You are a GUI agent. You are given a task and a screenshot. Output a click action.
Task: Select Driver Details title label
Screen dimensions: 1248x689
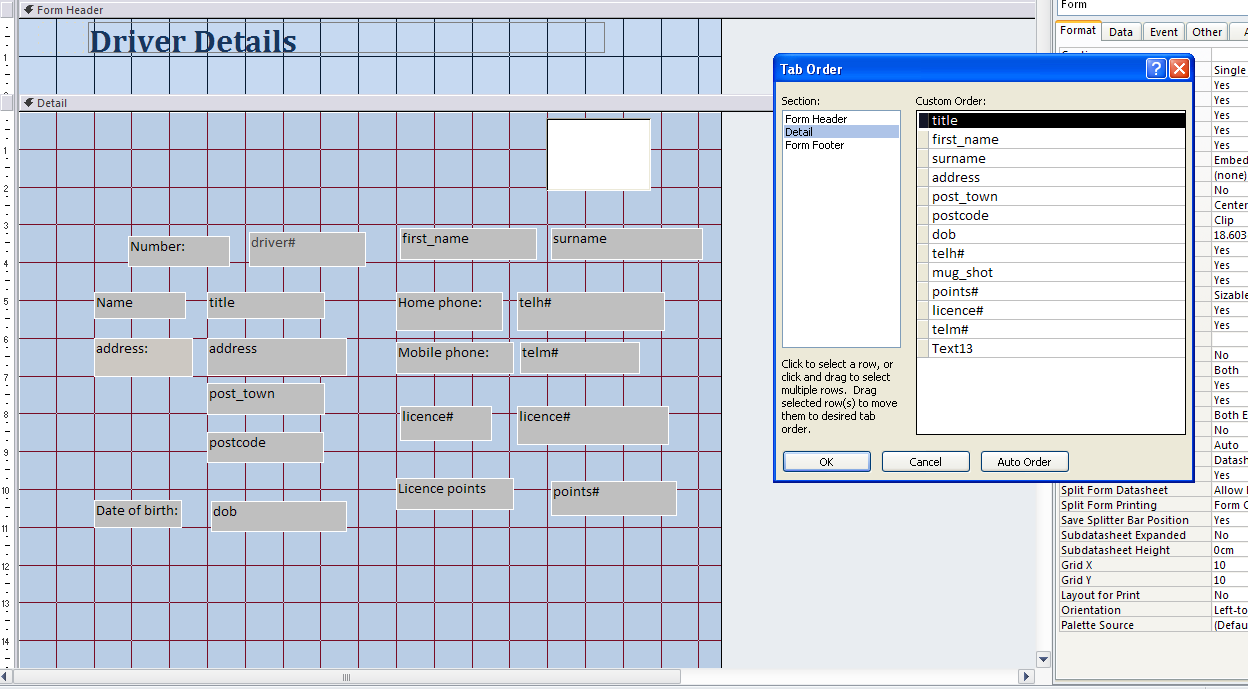(x=346, y=40)
